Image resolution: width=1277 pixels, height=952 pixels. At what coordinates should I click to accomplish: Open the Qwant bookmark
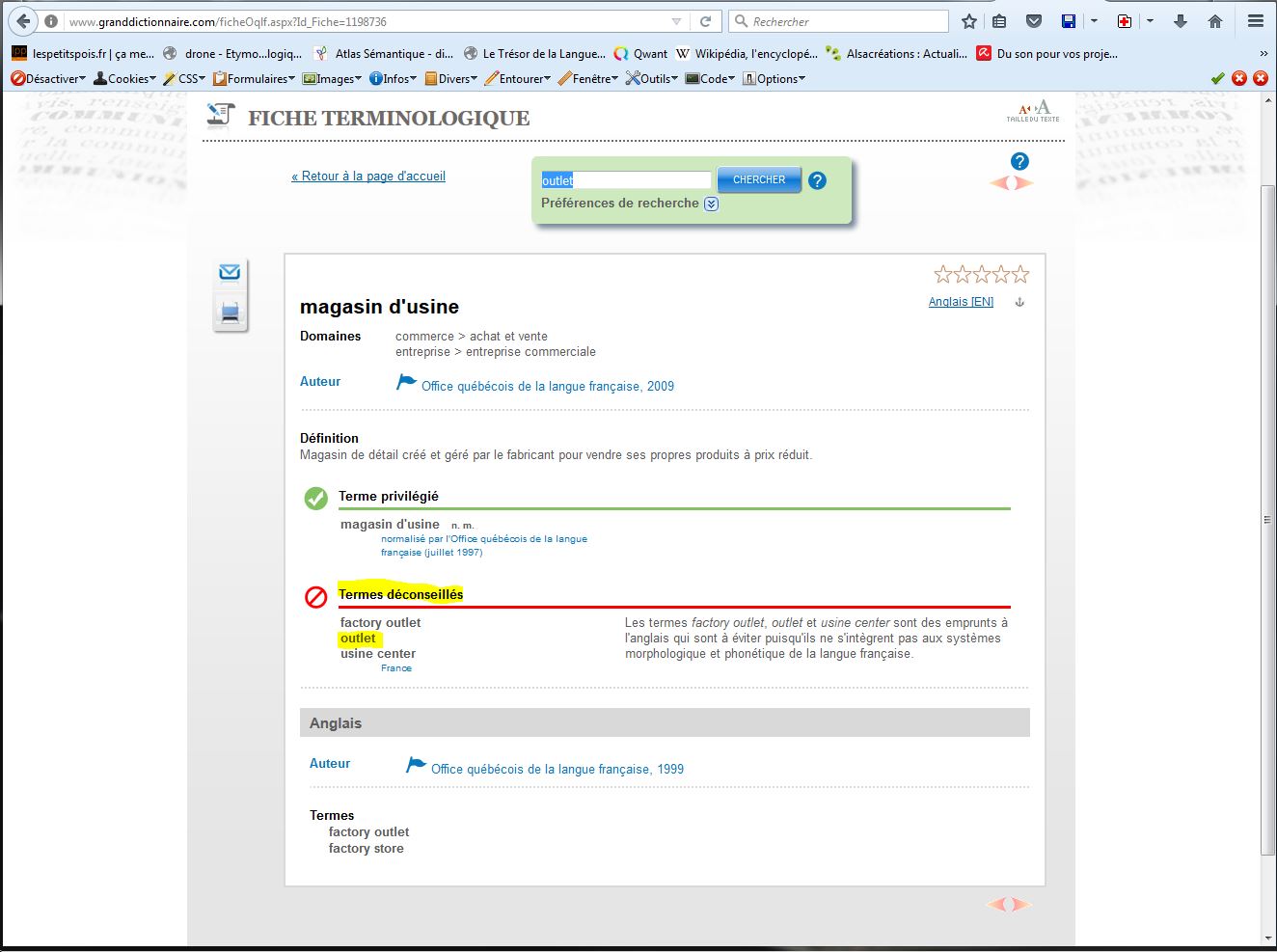(640, 54)
